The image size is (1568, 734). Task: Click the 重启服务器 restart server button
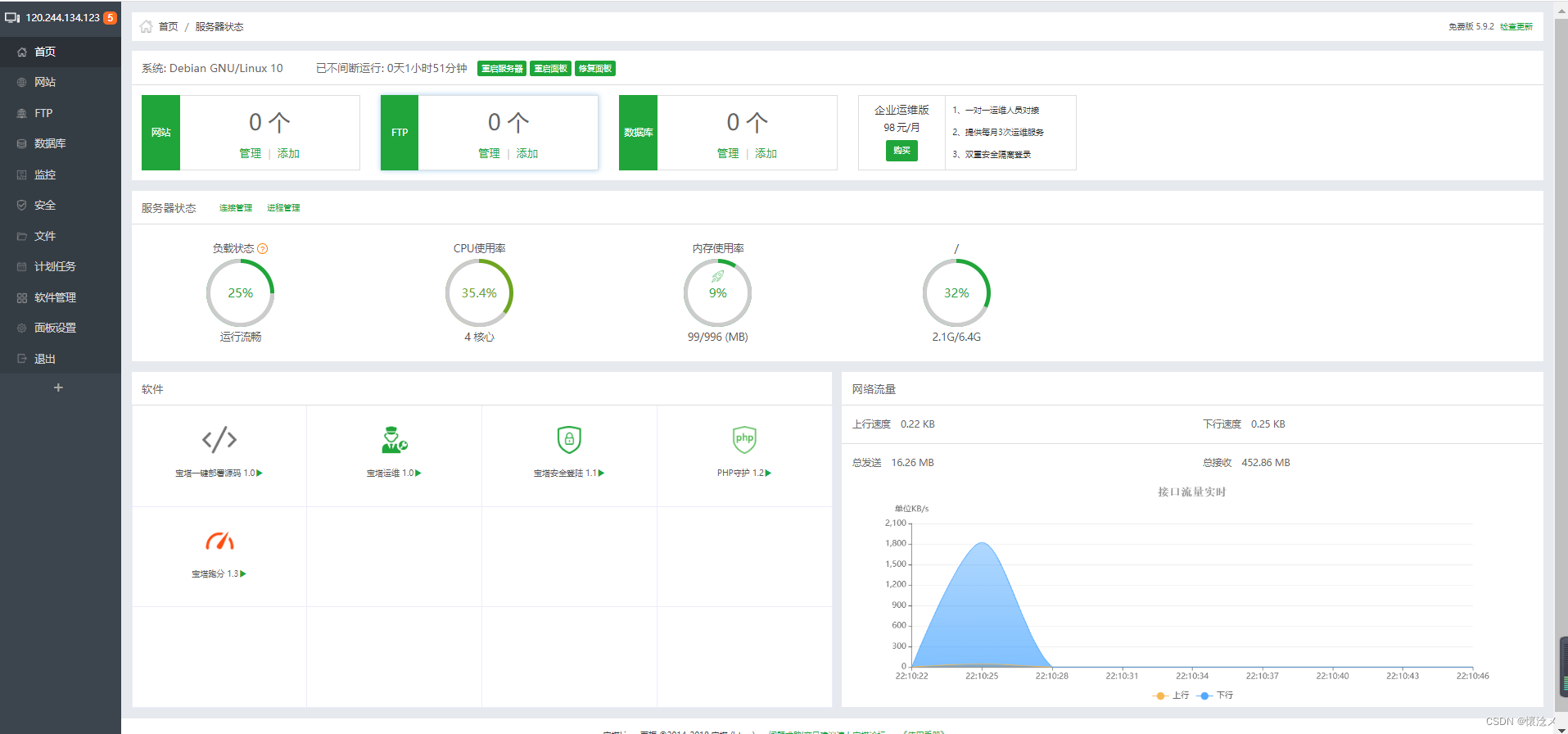502,69
